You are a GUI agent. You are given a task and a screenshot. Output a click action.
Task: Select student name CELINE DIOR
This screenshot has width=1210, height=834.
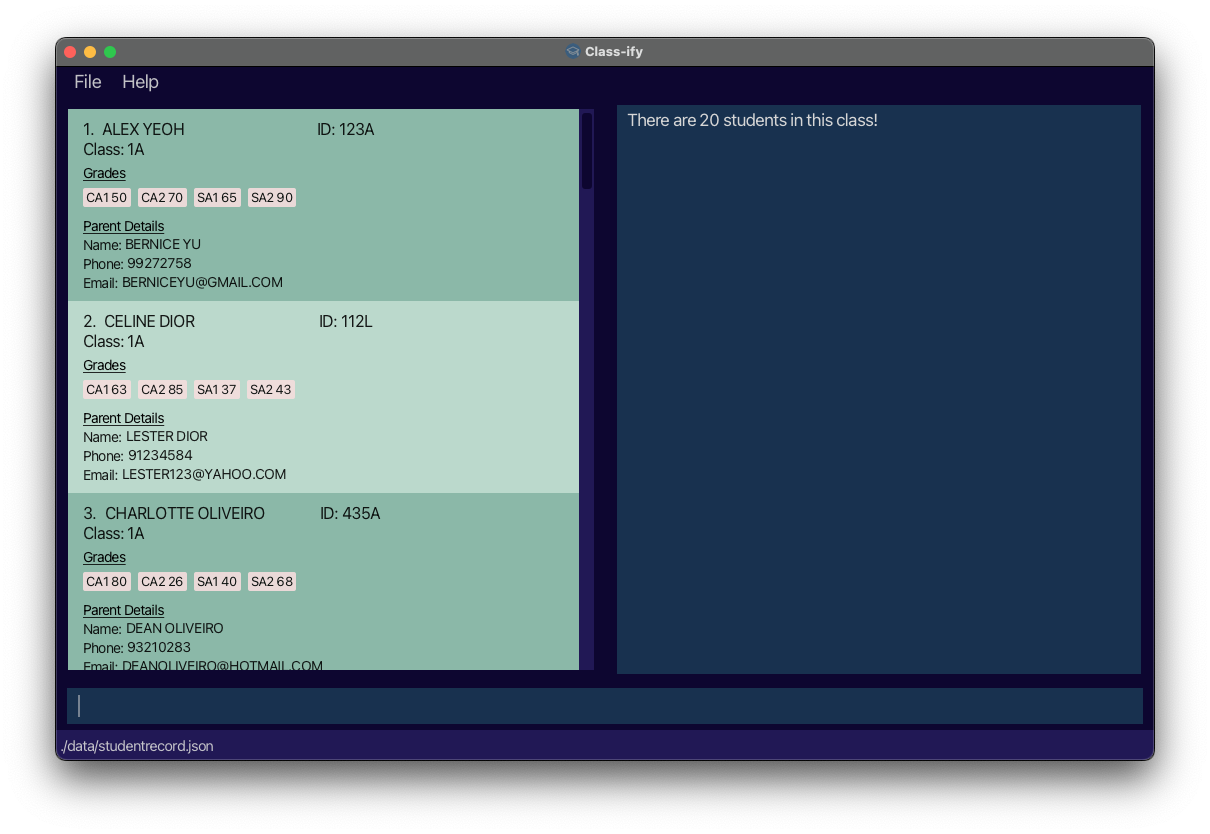149,322
